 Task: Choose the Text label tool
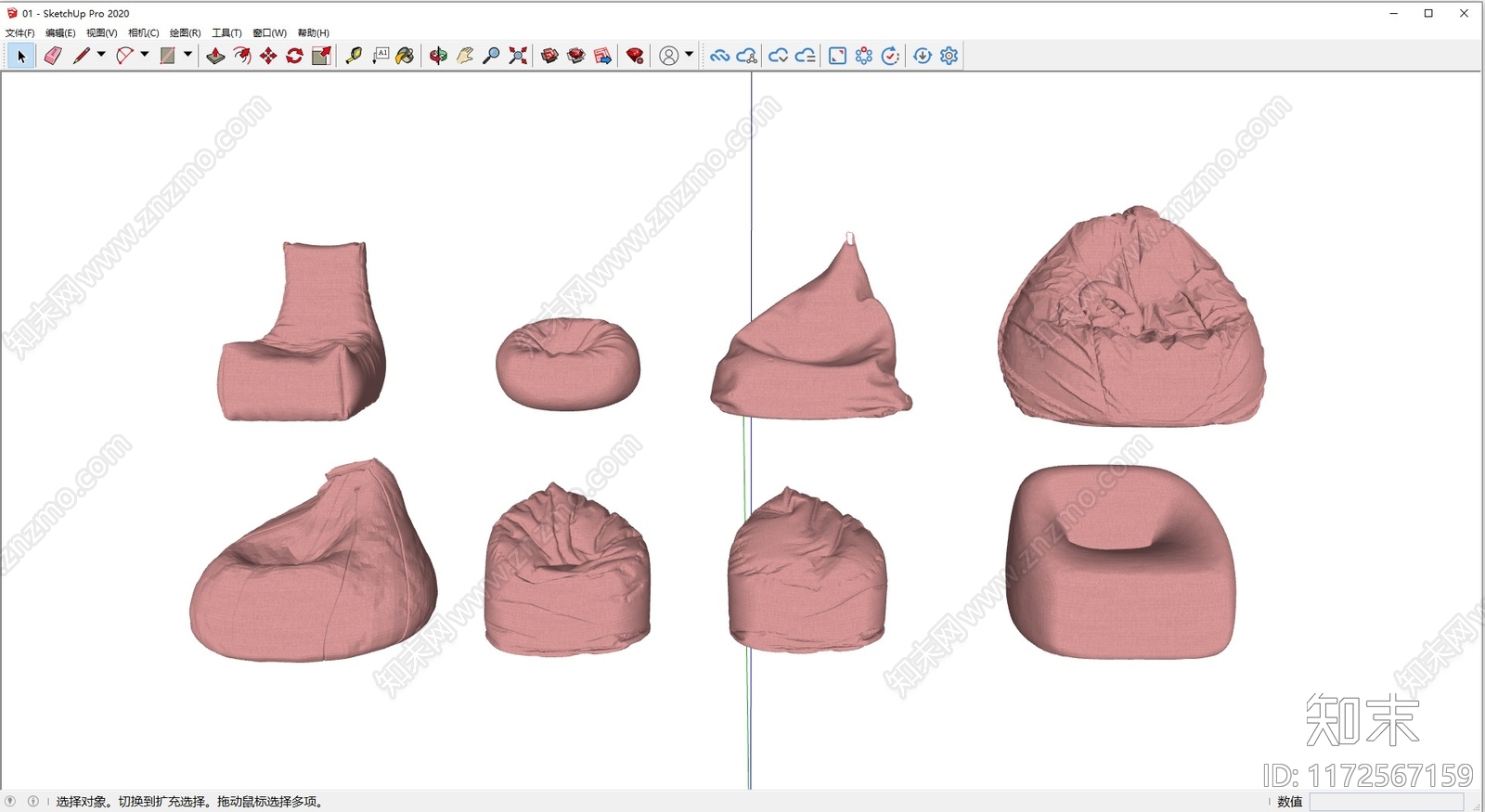[381, 56]
